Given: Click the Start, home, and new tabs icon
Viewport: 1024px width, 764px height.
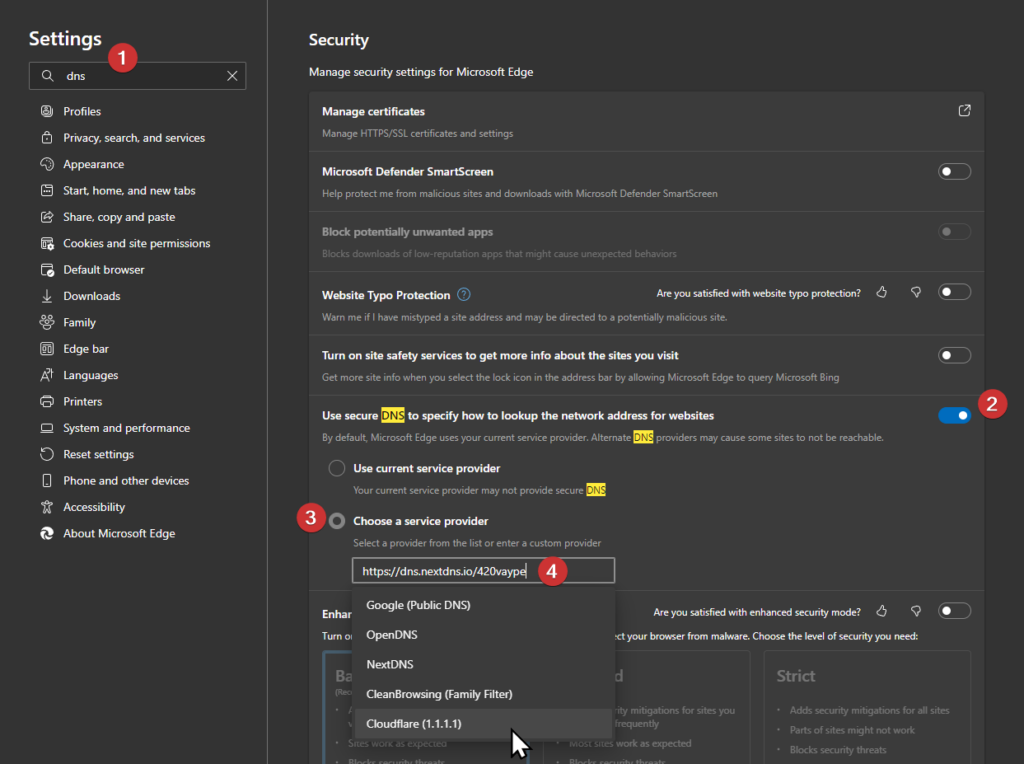Looking at the screenshot, I should [47, 191].
